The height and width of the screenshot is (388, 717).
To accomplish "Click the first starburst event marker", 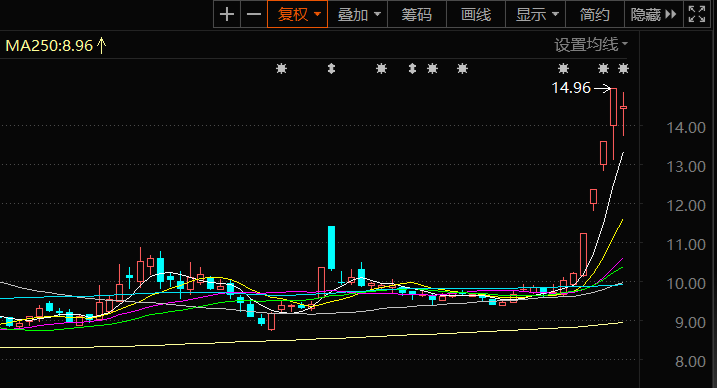I will point(281,69).
